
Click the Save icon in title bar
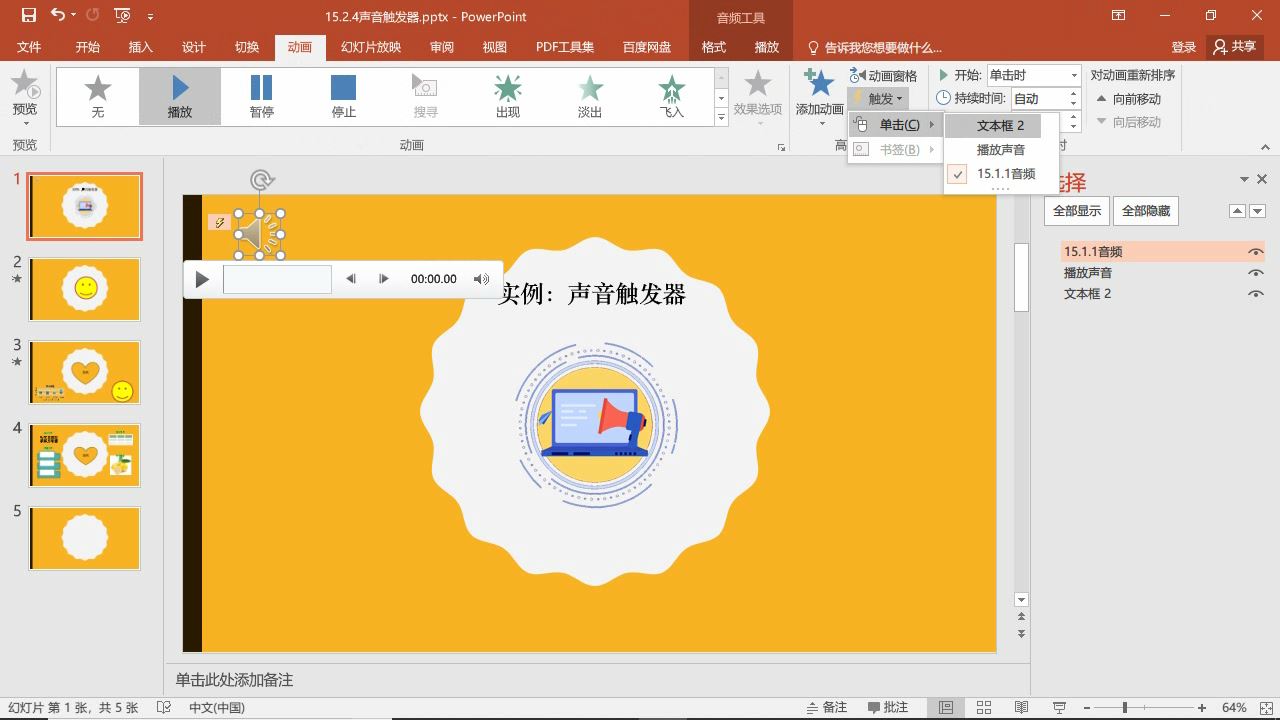pos(28,15)
